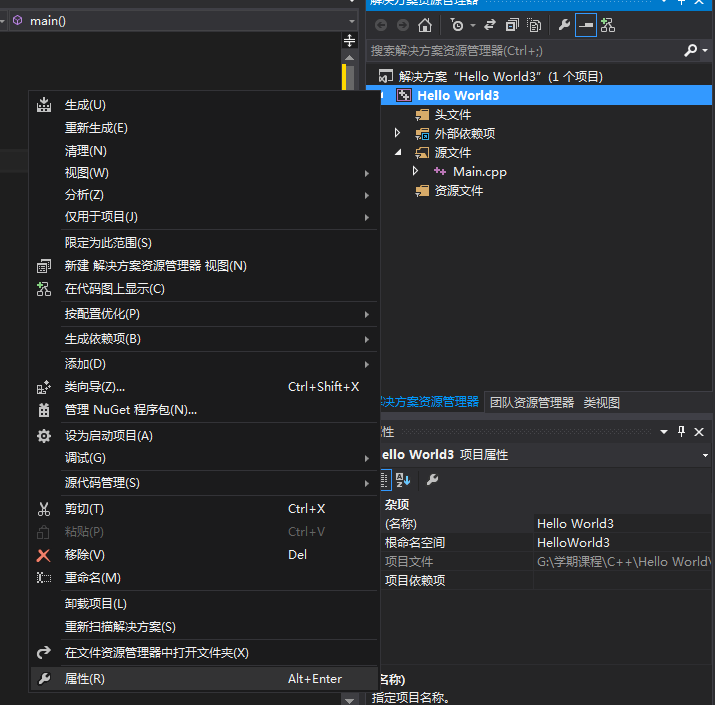Click 卸载项目(L)
This screenshot has width=715, height=705.
click(203, 604)
